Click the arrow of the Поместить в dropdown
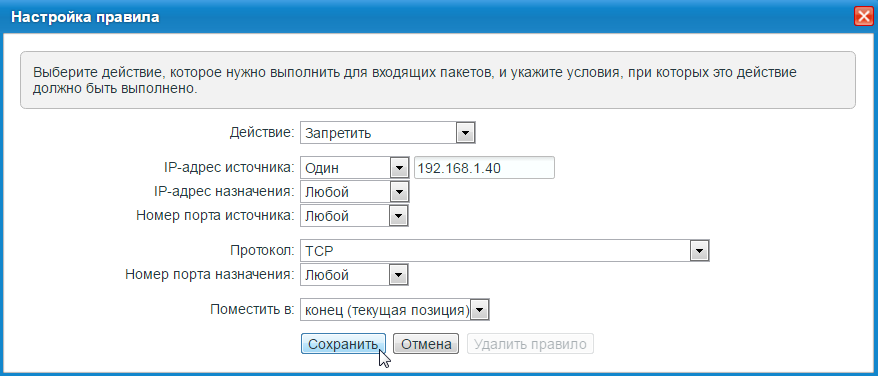Viewport: 878px width, 376px height. 480,310
